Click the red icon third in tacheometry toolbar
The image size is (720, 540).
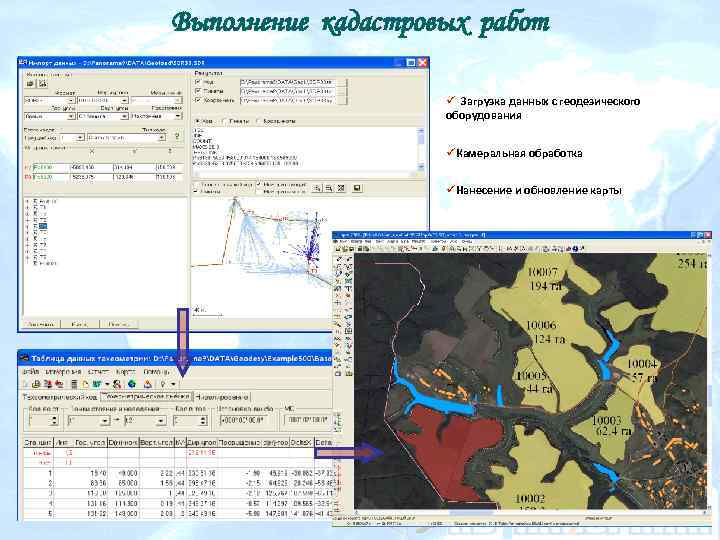(x=59, y=384)
